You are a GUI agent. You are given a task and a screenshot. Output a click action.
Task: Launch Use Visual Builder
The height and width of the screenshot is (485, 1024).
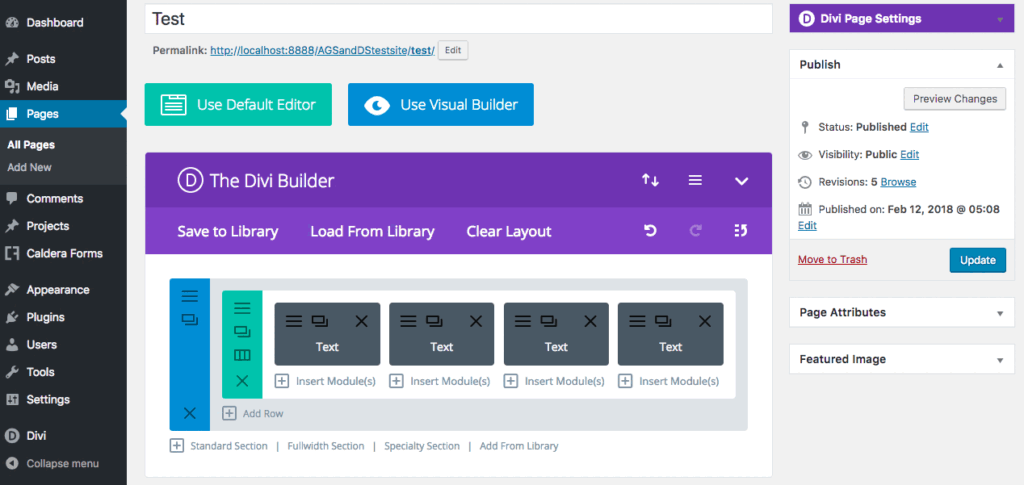[441, 104]
